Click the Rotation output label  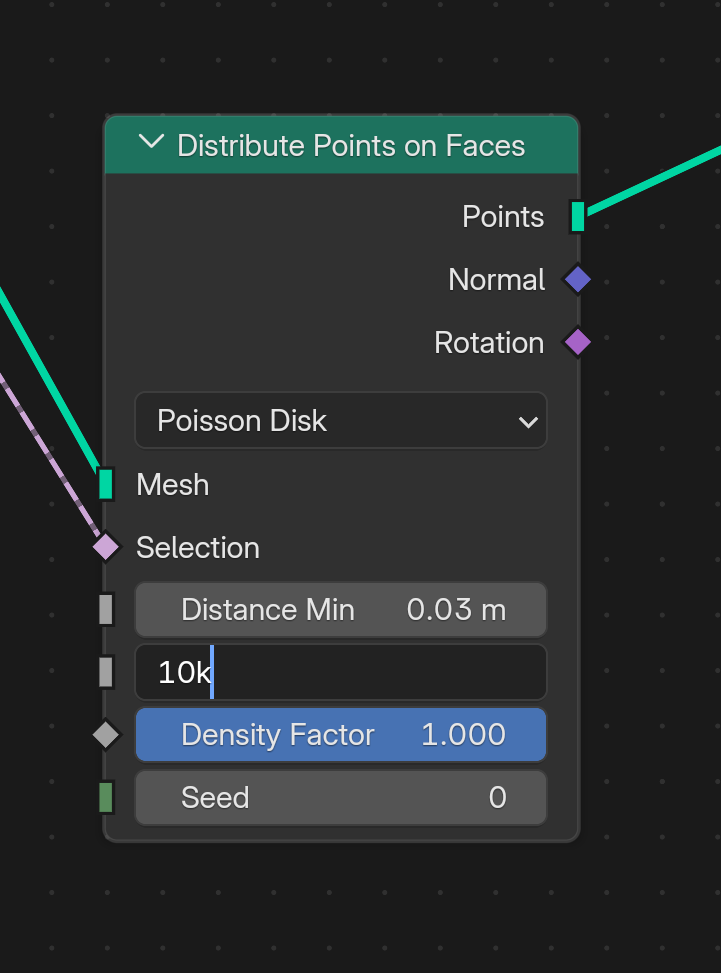click(490, 343)
